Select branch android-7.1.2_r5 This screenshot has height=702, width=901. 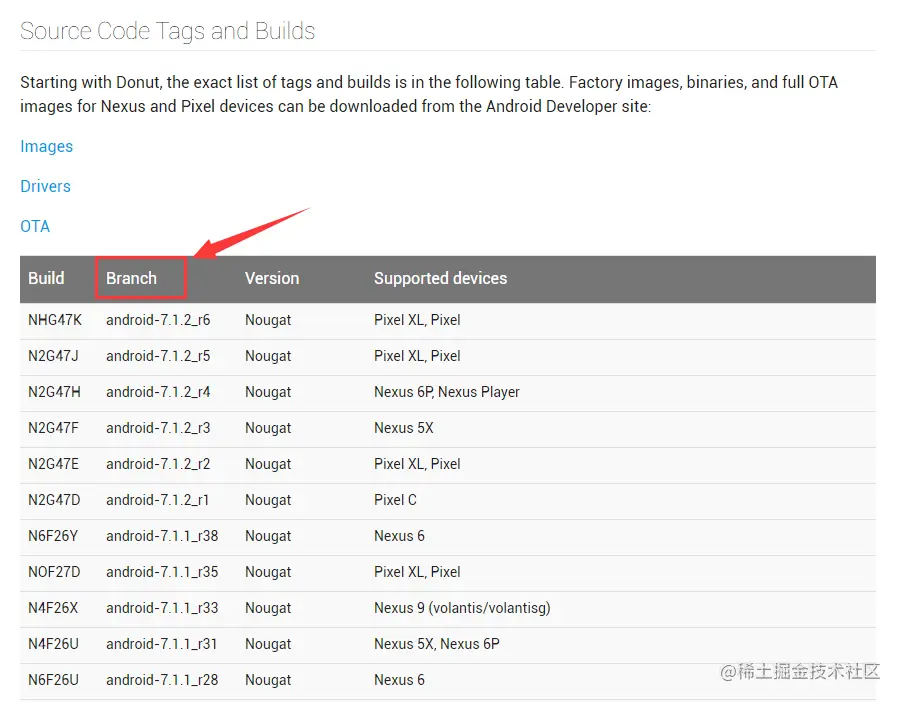point(158,356)
